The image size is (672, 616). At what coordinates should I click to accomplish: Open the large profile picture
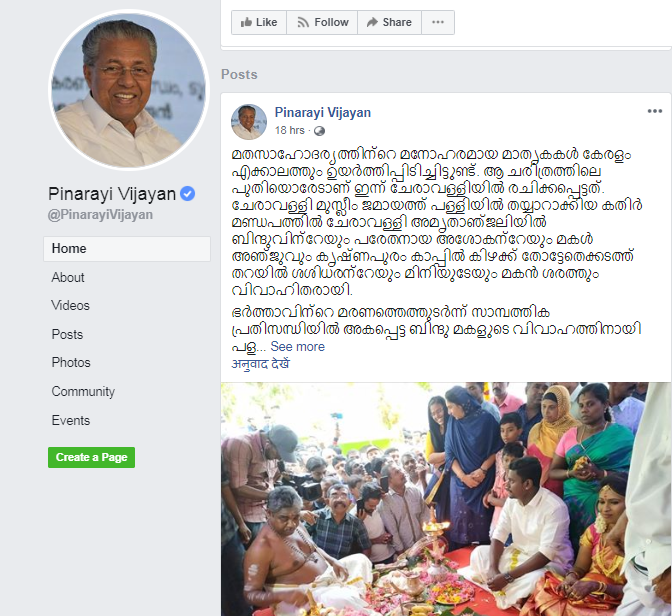pyautogui.click(x=129, y=90)
